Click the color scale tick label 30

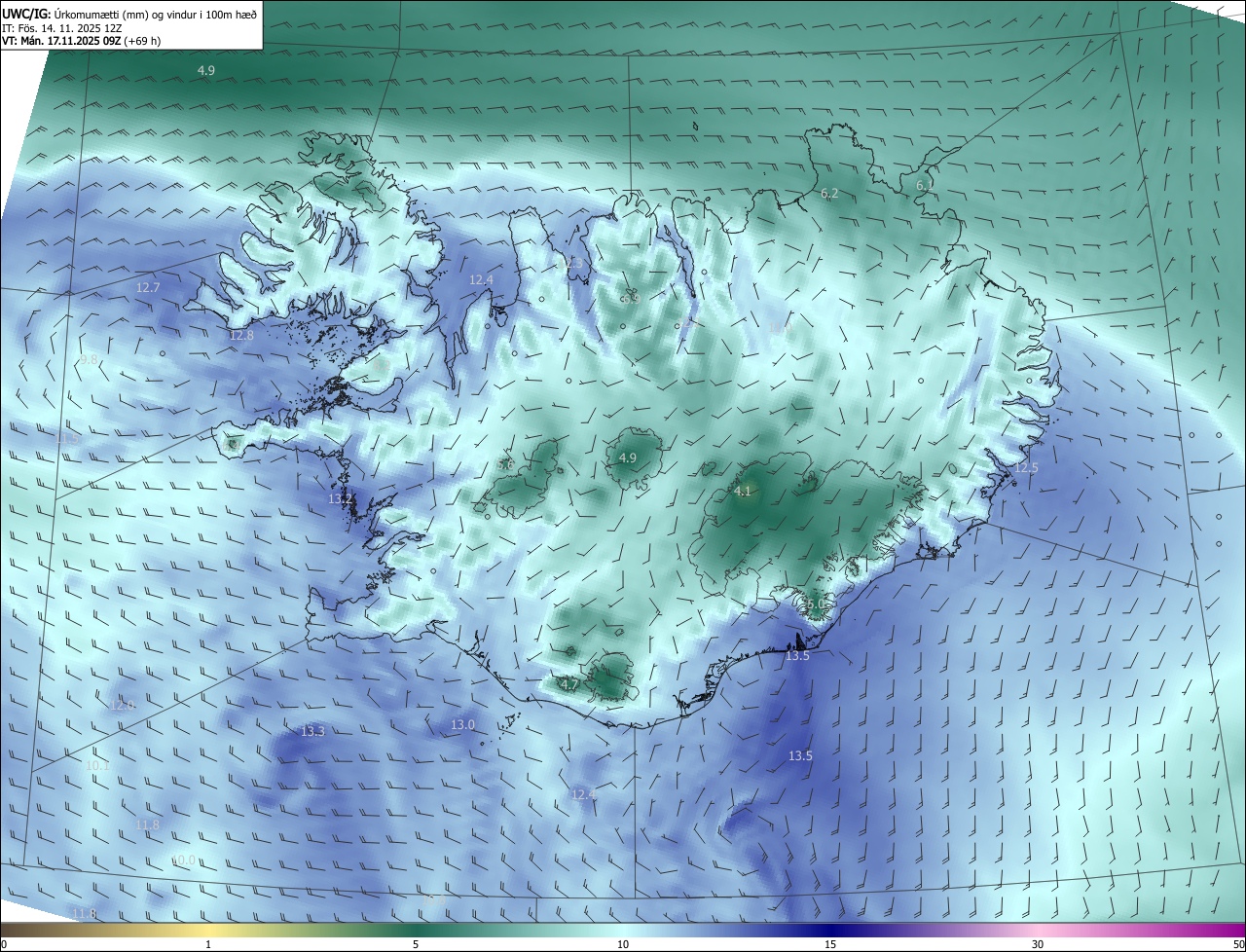1038,944
